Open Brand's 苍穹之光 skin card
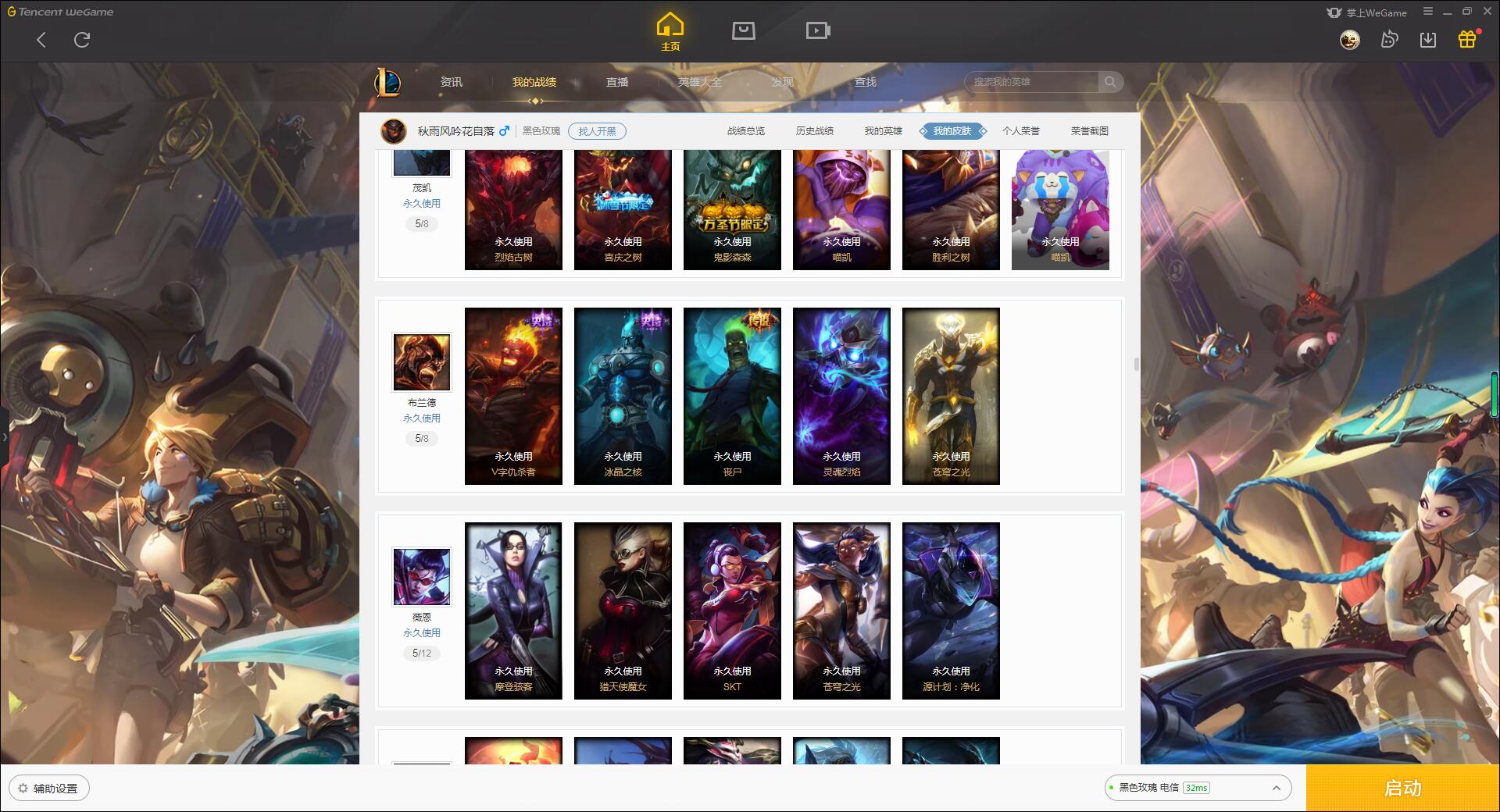Screen dimensions: 1500x812 point(951,396)
